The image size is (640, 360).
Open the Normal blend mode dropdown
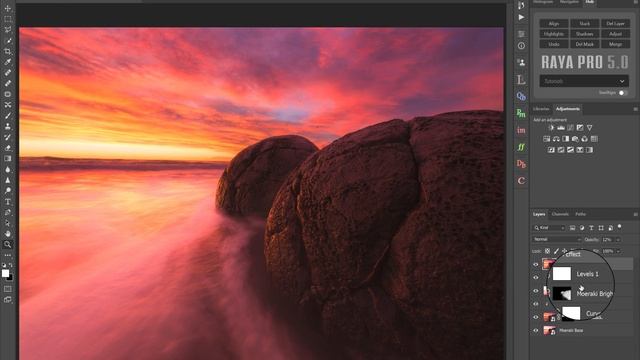tap(557, 239)
